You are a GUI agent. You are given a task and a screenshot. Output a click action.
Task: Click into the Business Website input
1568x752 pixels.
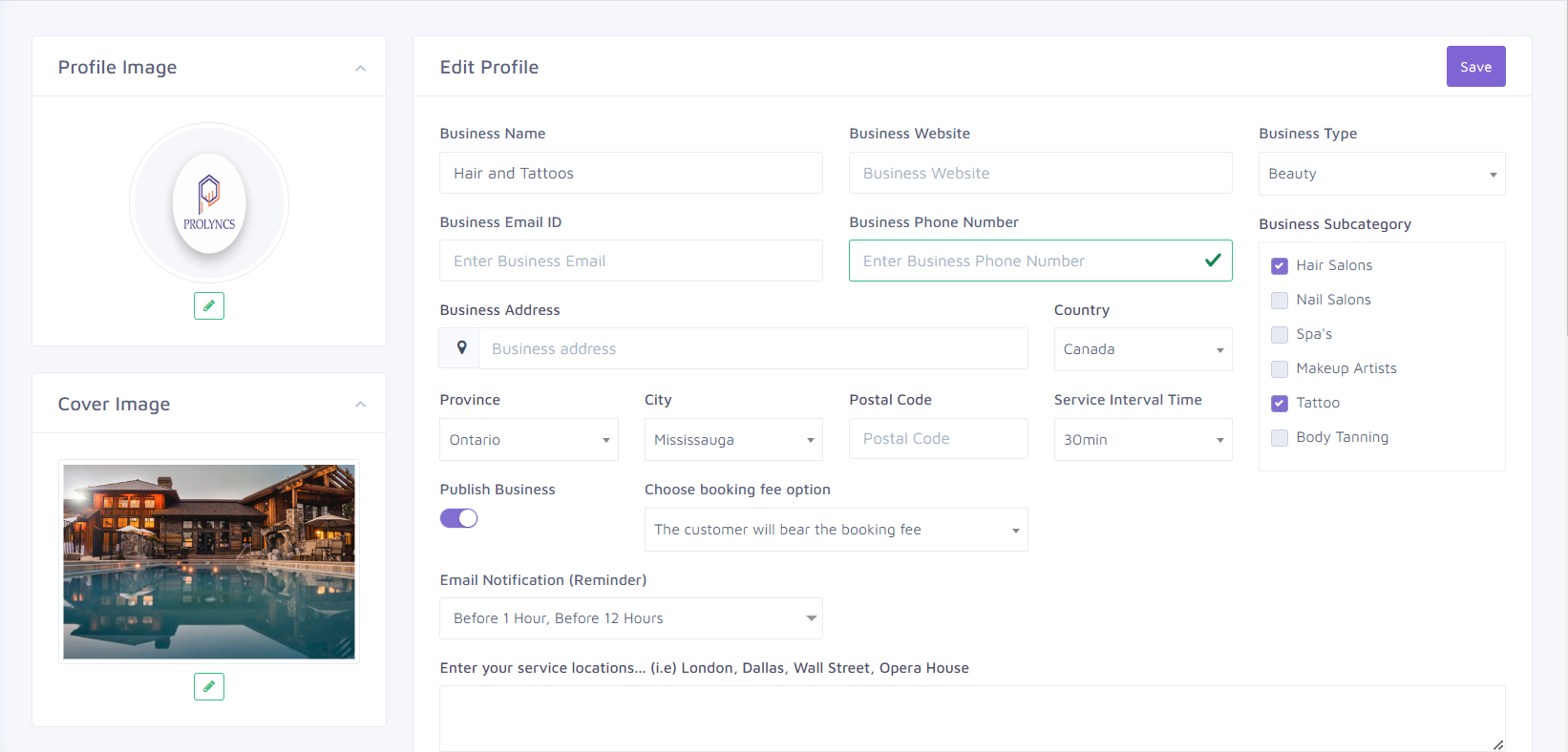tap(1040, 173)
